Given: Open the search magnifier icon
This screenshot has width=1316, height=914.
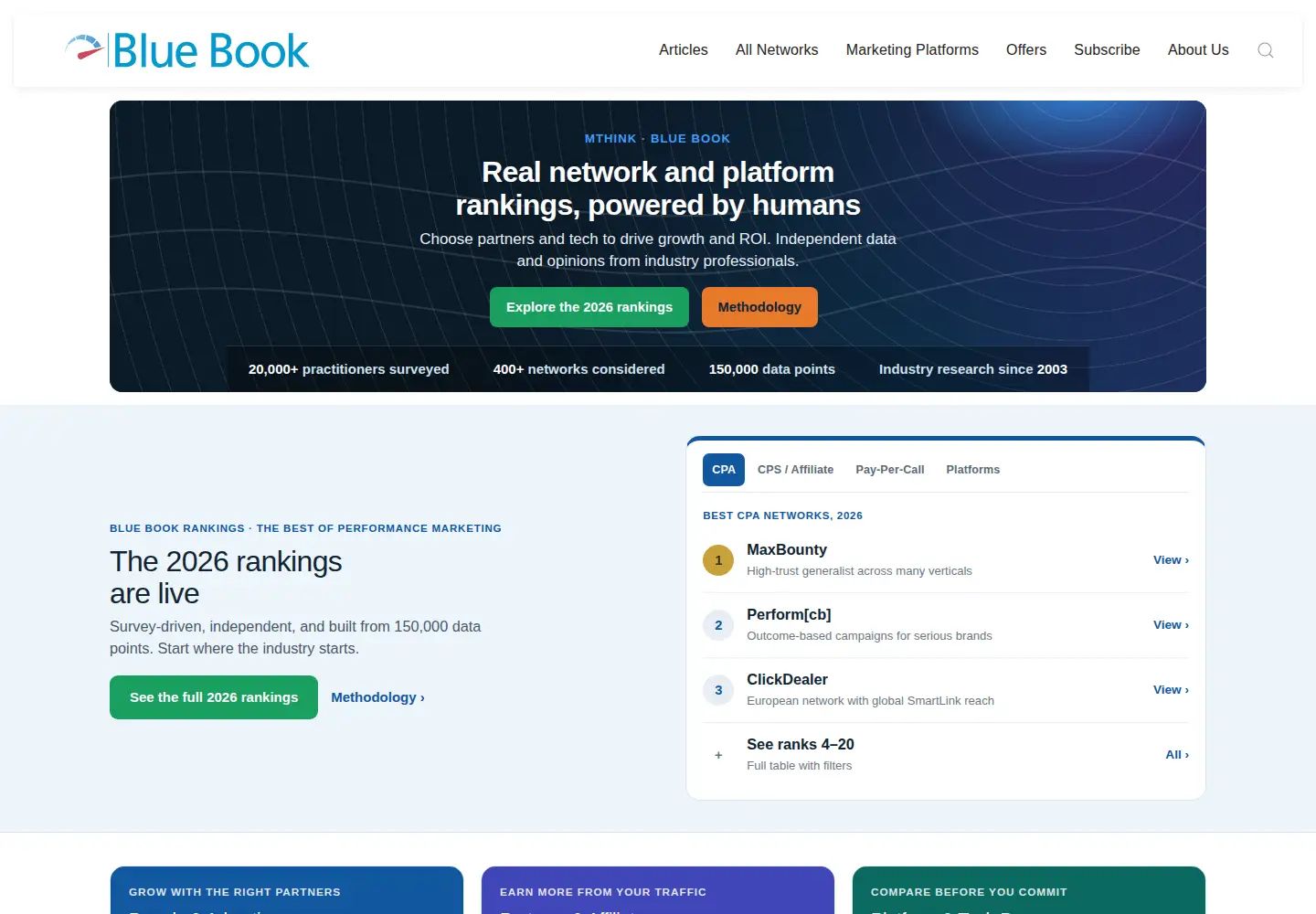Looking at the screenshot, I should (x=1266, y=50).
